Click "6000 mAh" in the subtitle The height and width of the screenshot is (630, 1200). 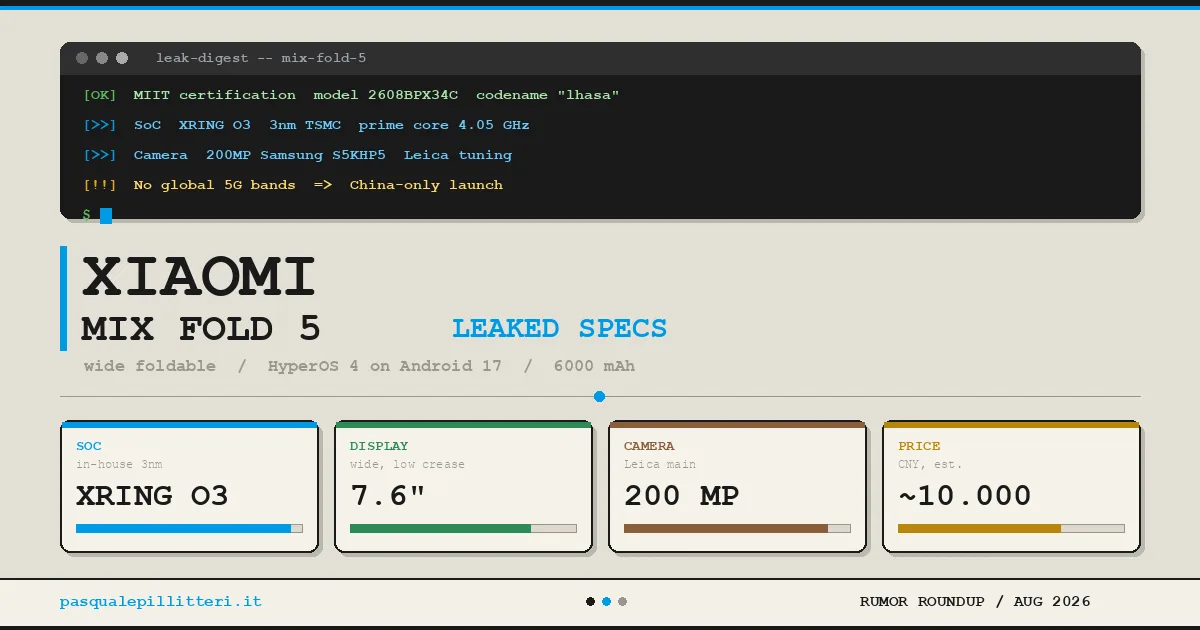coord(594,366)
